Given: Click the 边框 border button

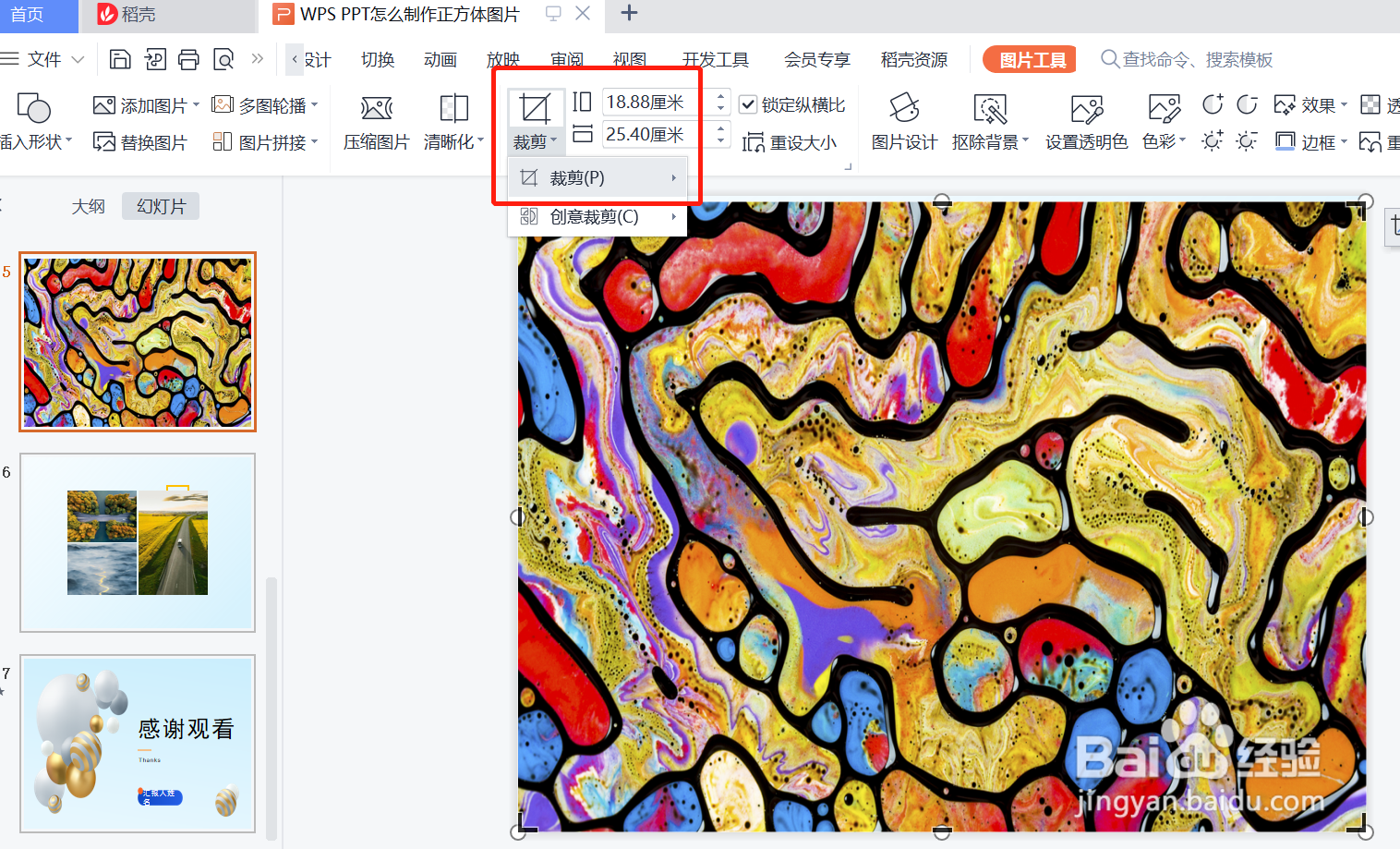Looking at the screenshot, I should 1310,142.
